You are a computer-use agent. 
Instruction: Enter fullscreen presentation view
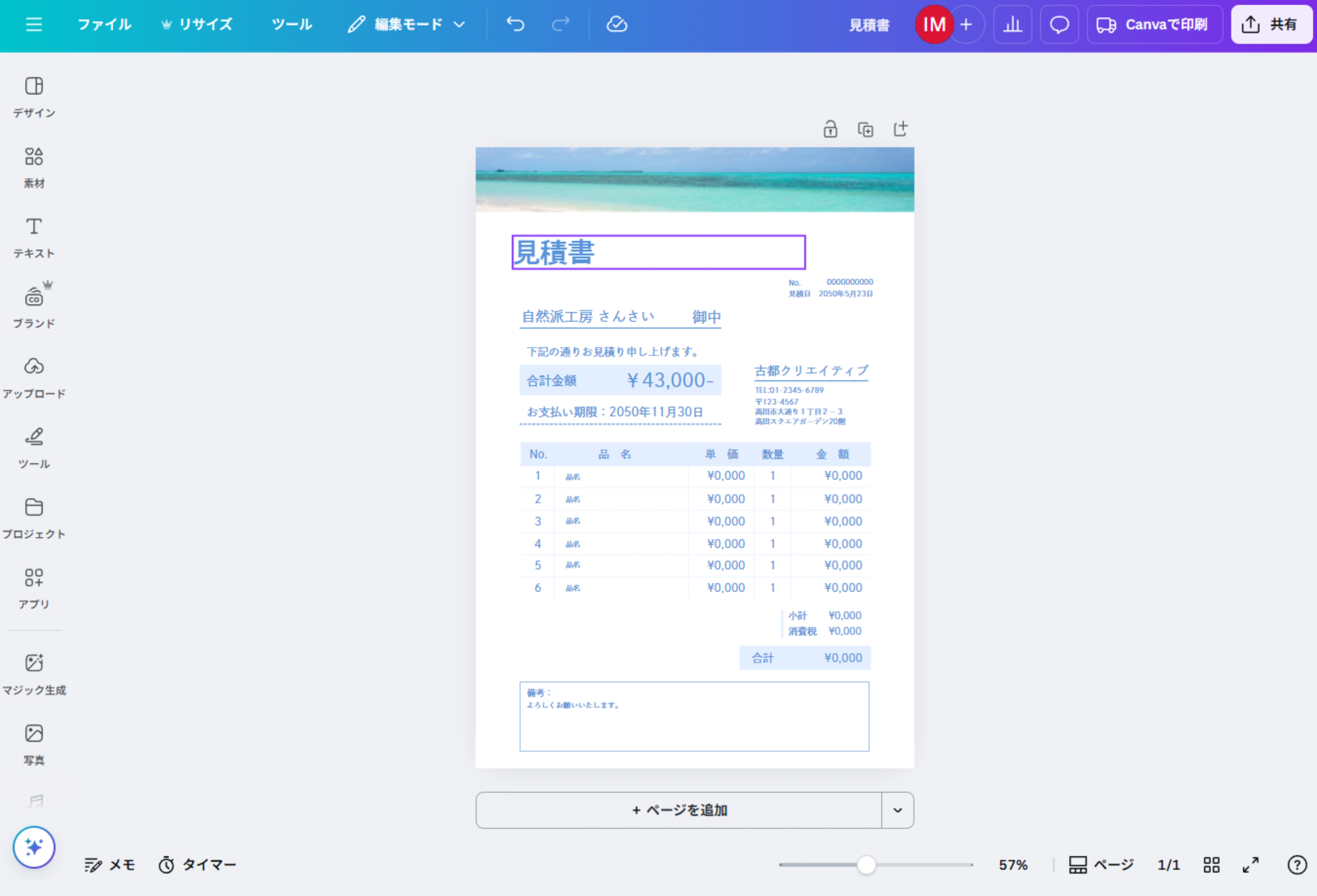click(1251, 865)
